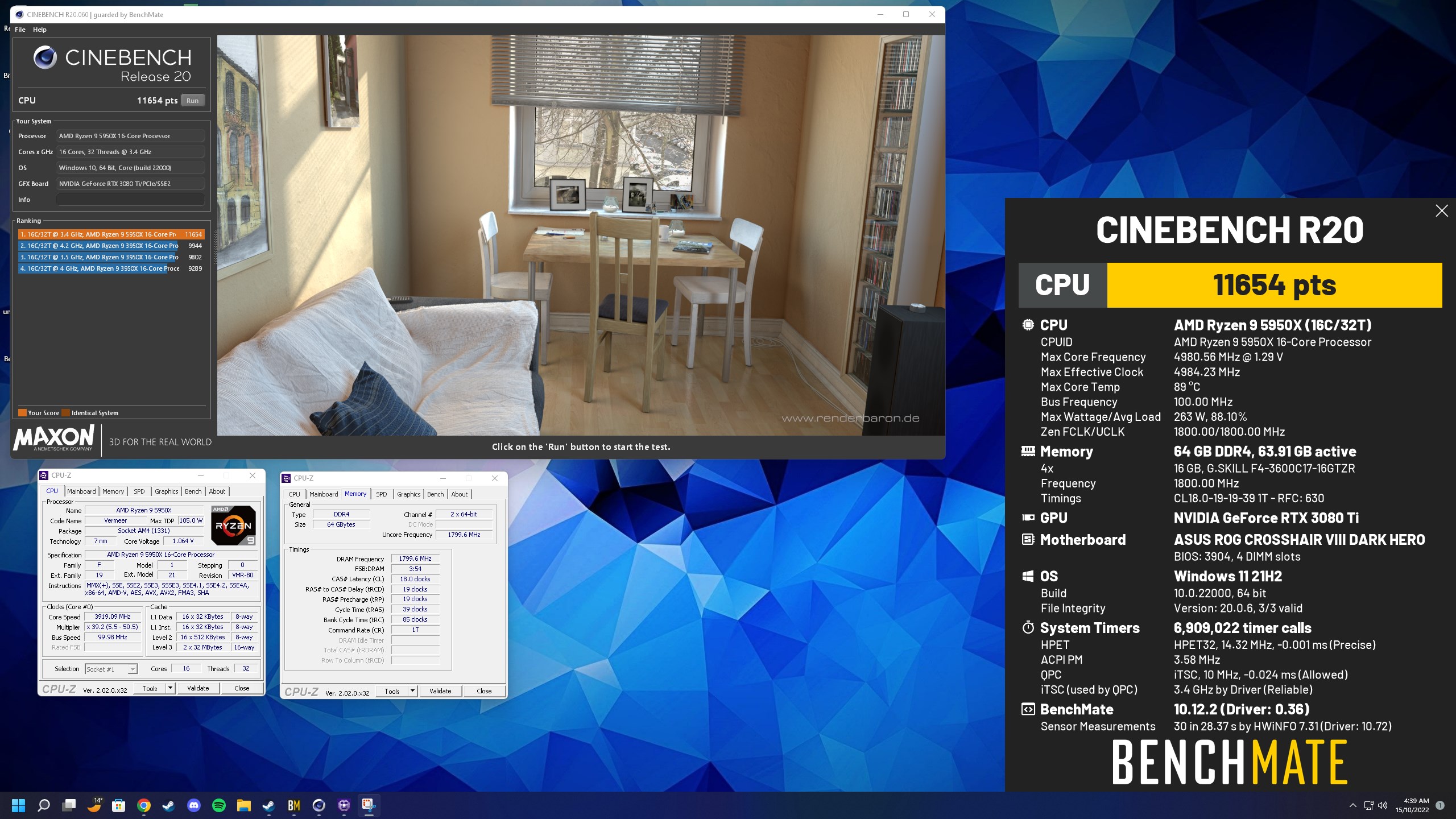Open taskbar Search

(43, 805)
